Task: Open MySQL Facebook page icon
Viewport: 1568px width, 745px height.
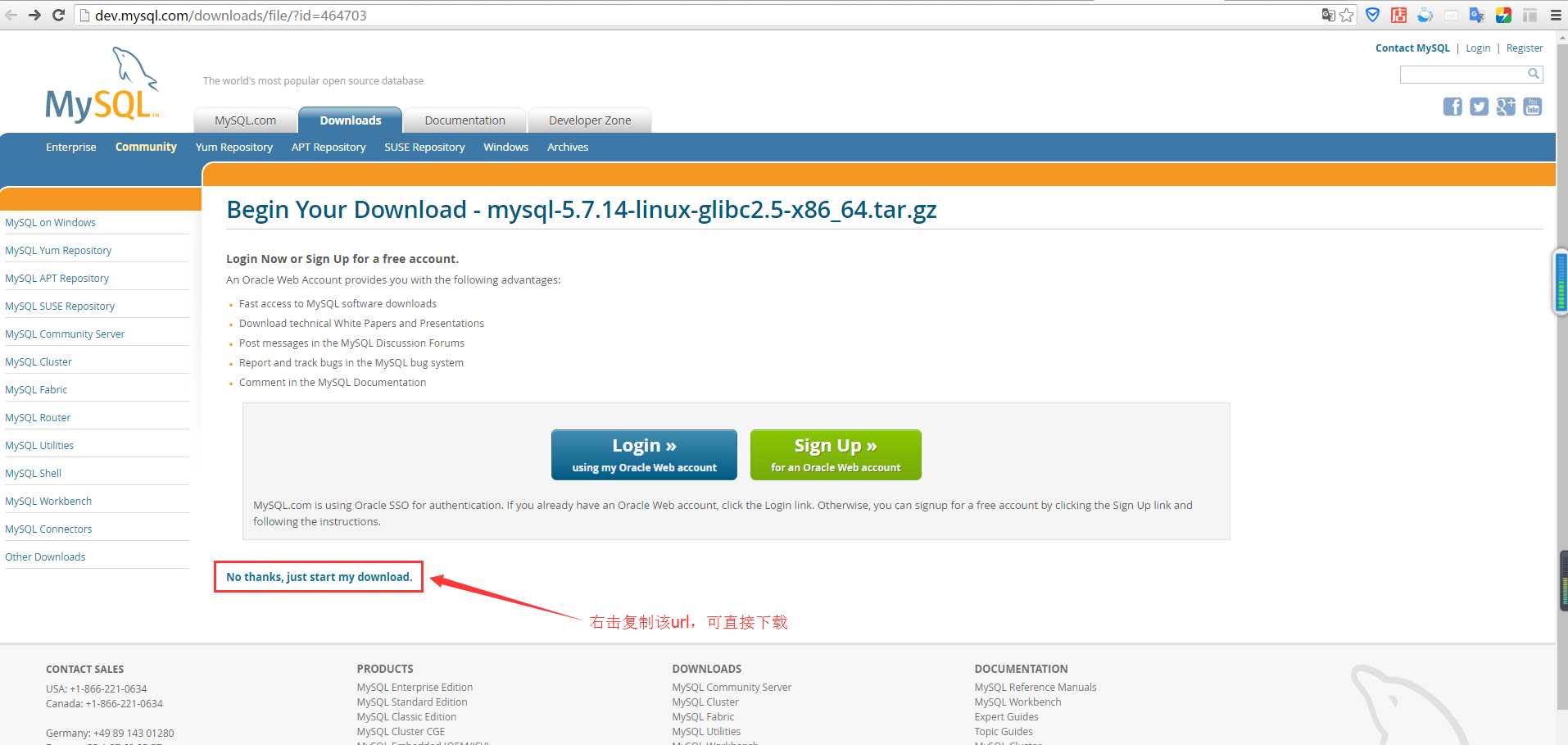Action: [x=1452, y=107]
